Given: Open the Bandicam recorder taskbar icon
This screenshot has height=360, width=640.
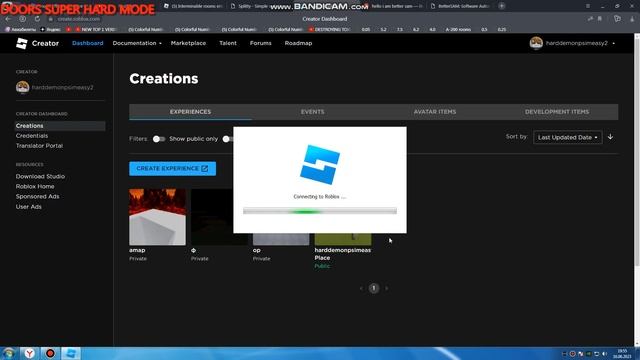Looking at the screenshot, I should coord(50,353).
